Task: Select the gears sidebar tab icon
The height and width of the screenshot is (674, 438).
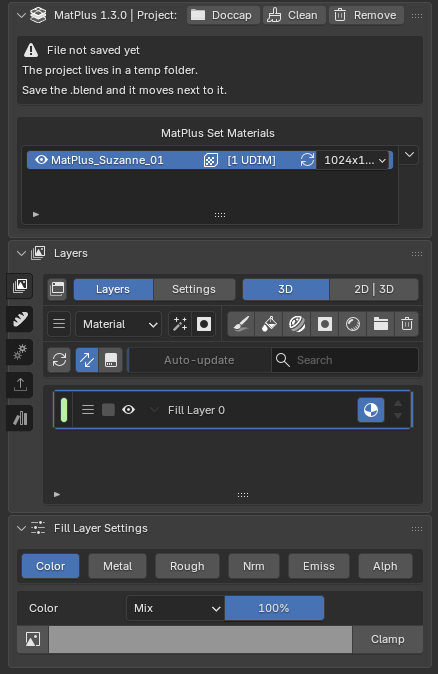Action: tap(20, 352)
